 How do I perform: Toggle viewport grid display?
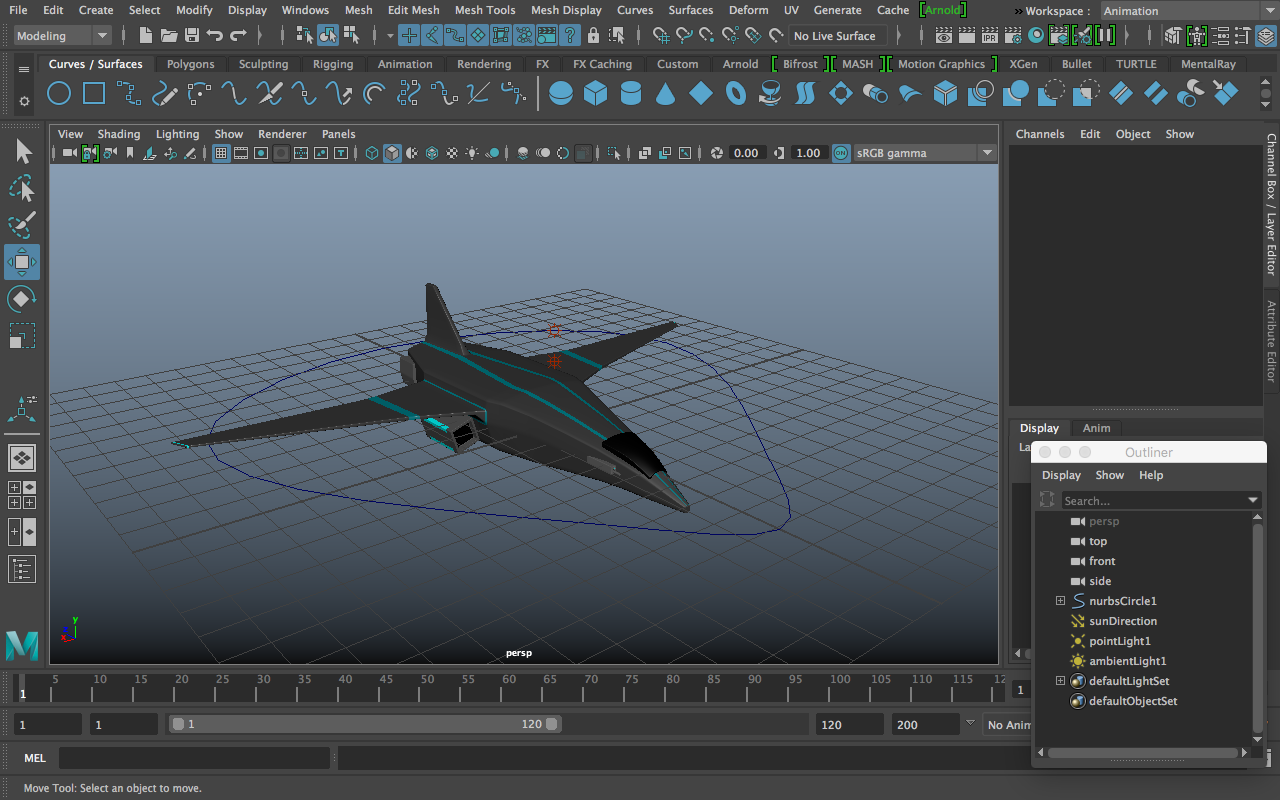221,153
